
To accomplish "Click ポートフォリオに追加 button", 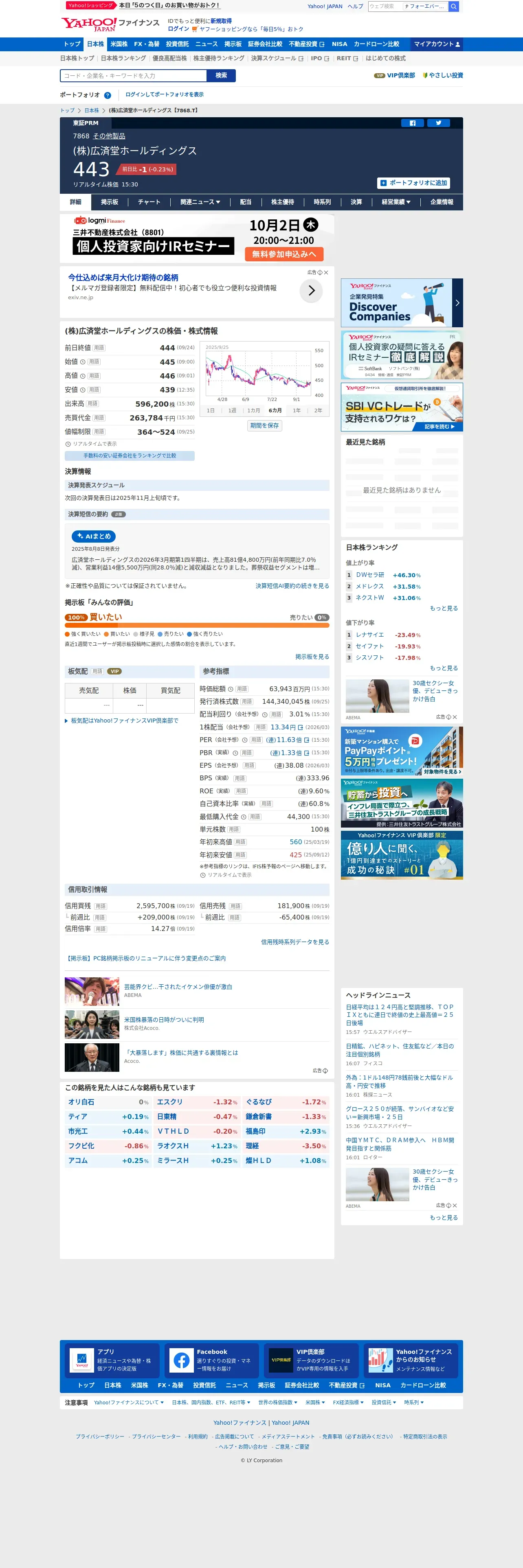I will [x=414, y=183].
